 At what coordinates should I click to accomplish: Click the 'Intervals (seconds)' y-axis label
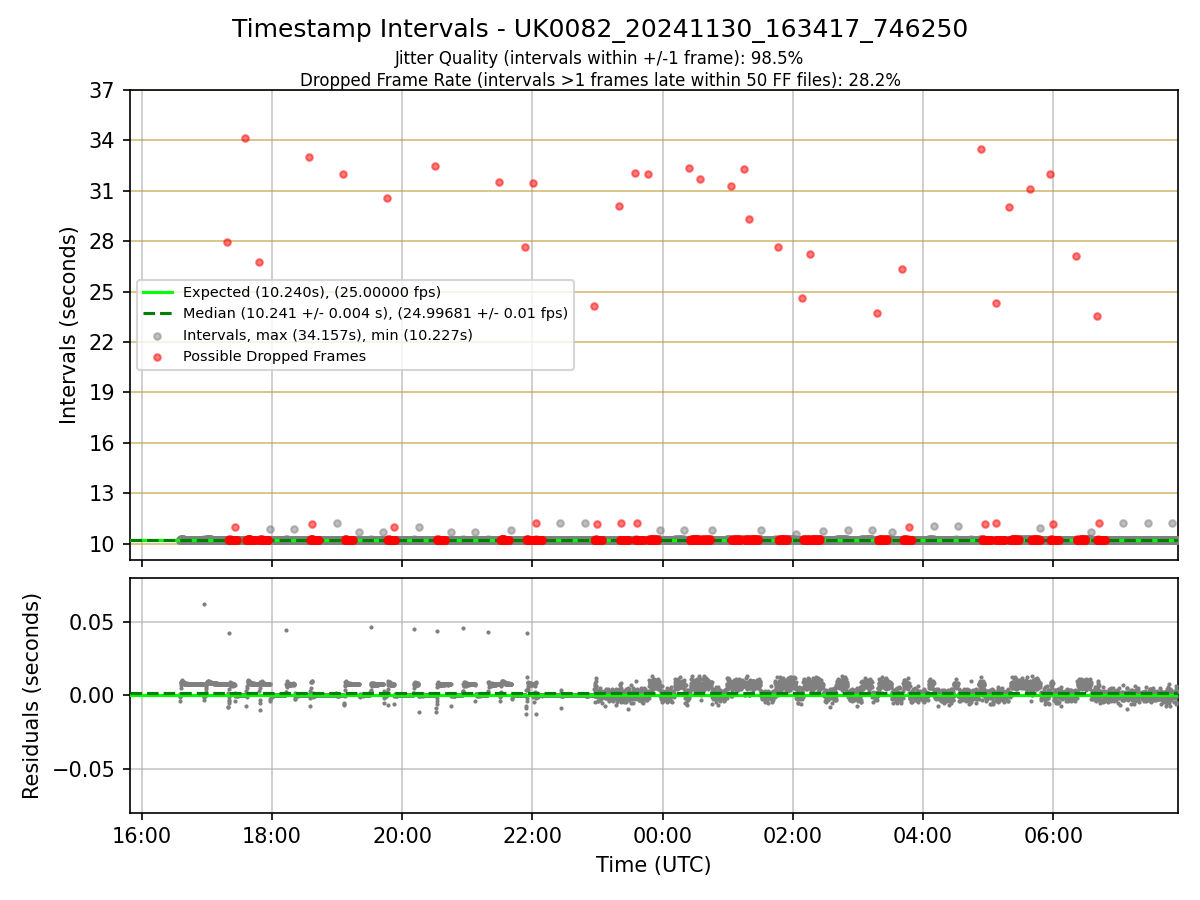69,325
